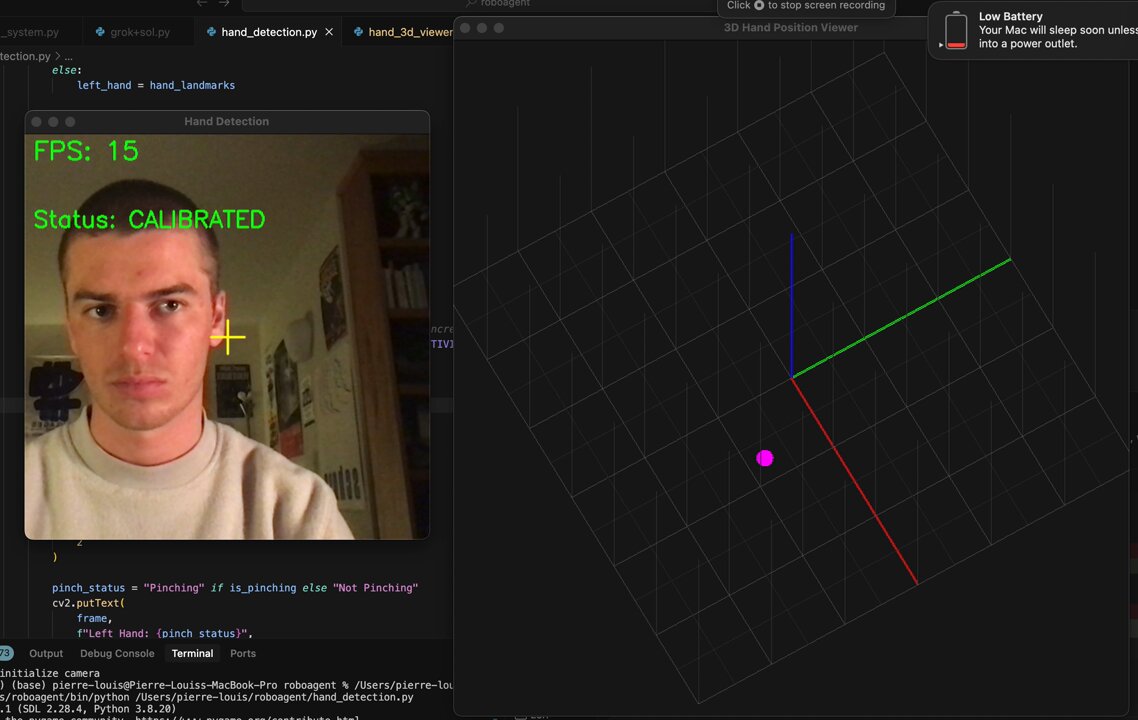1138x720 pixels.
Task: Click the 'initialize camera' terminal line
Action: pos(50,673)
